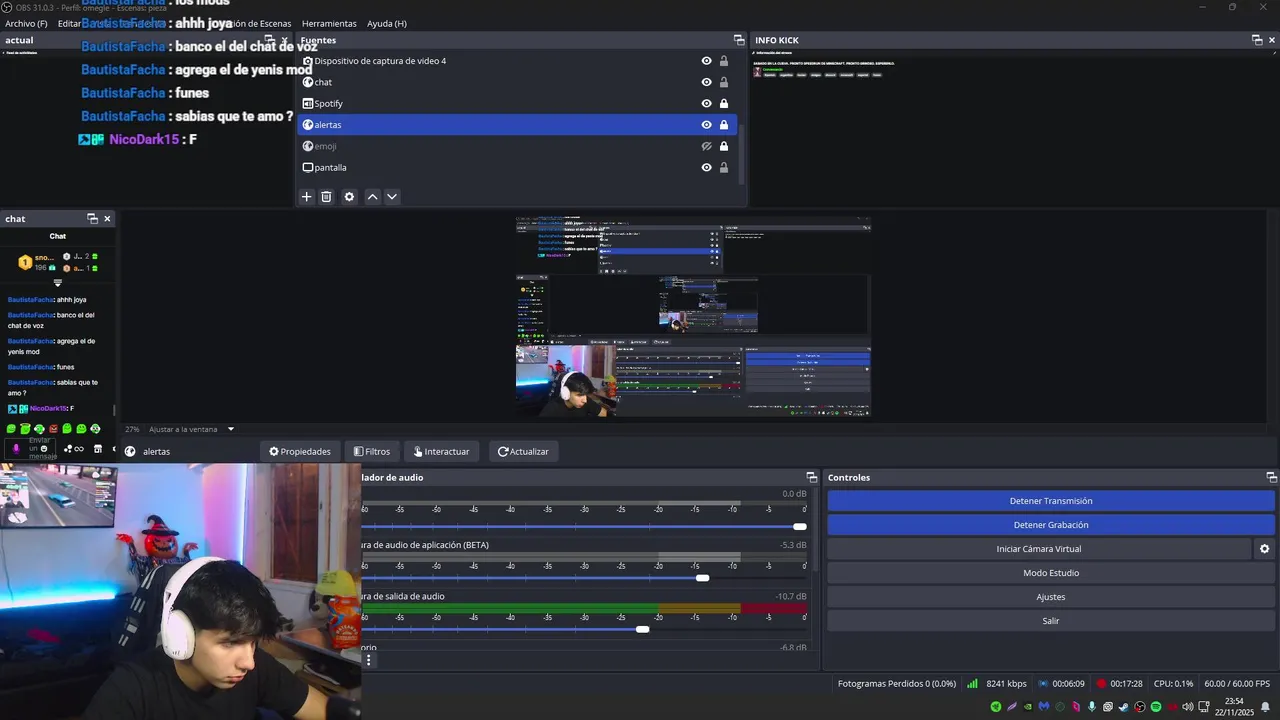Toggle visibility of Dispositivo de captura de video 4
The width and height of the screenshot is (1280, 720).
(706, 61)
